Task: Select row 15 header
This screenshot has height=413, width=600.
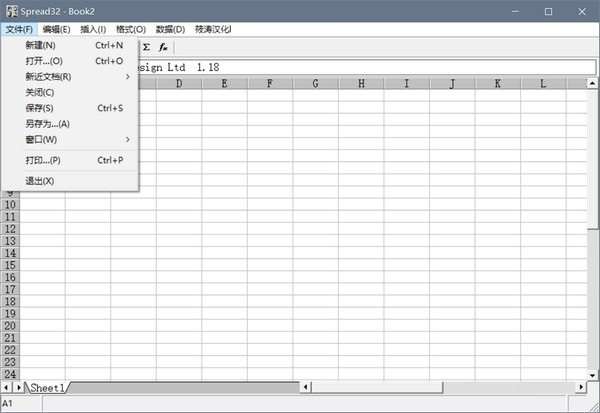Action: pyautogui.click(x=10, y=265)
